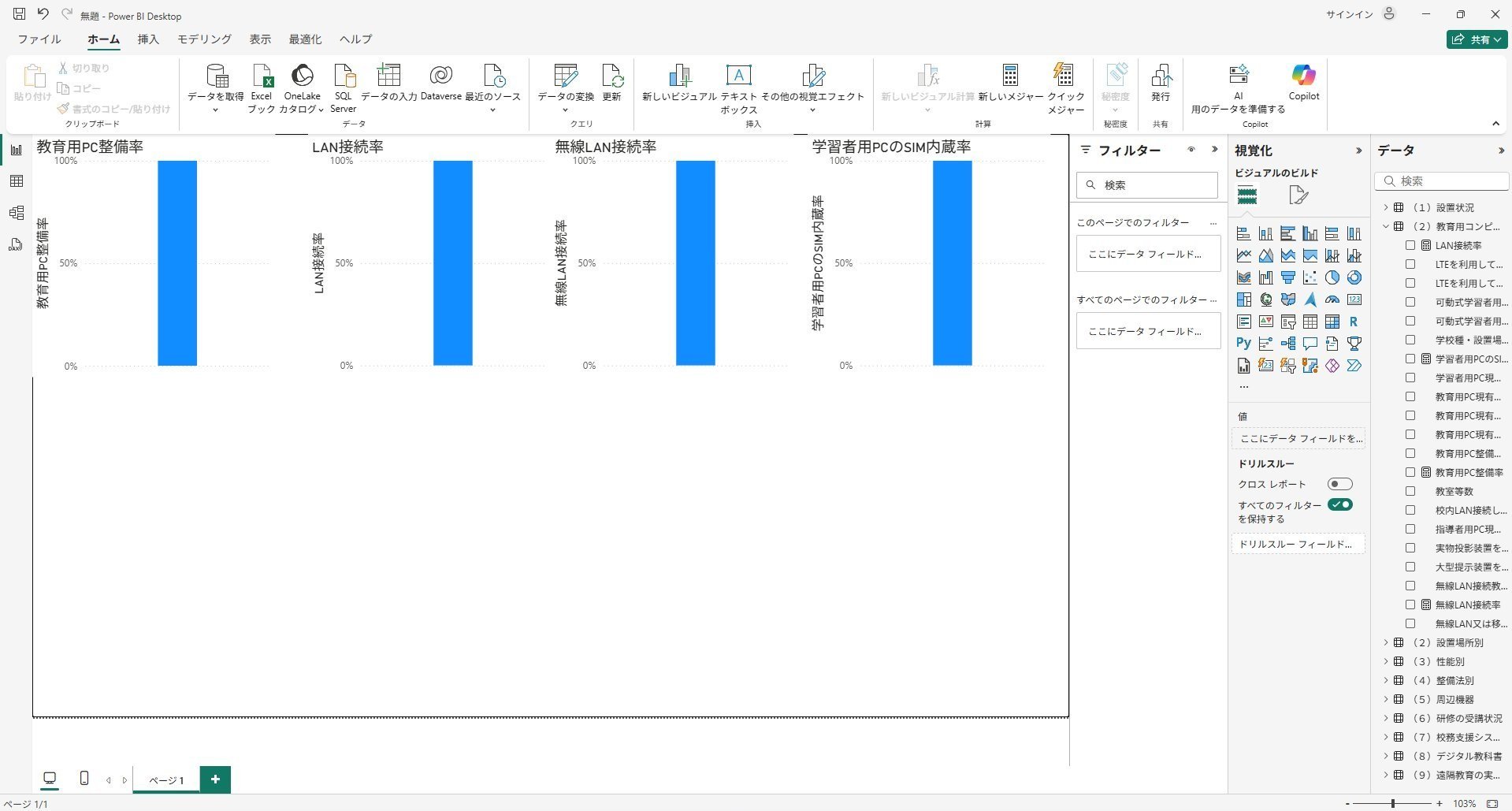
Task: Open the ヘルプ ribbon tab
Action: pyautogui.click(x=355, y=39)
